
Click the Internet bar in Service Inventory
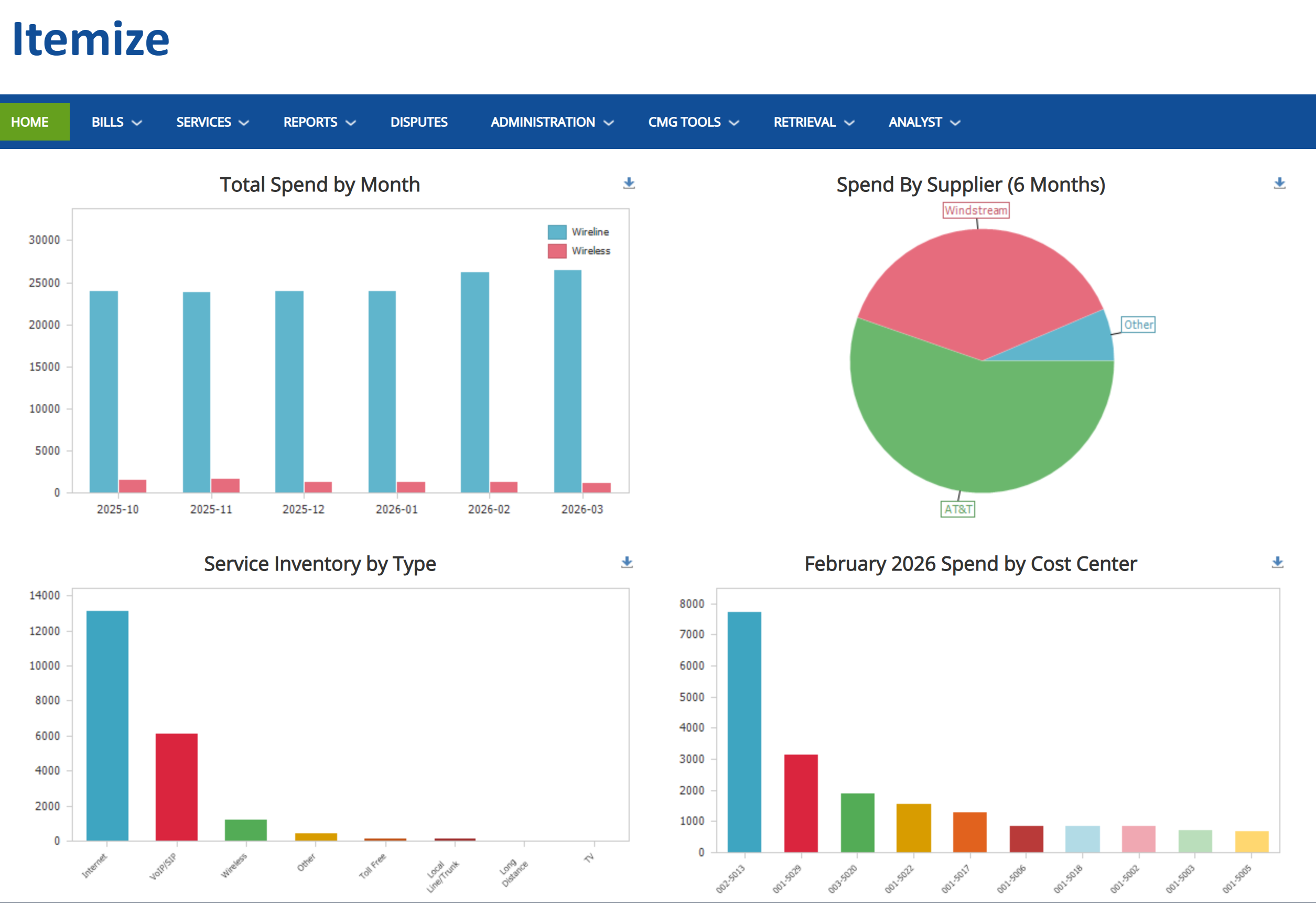click(107, 725)
